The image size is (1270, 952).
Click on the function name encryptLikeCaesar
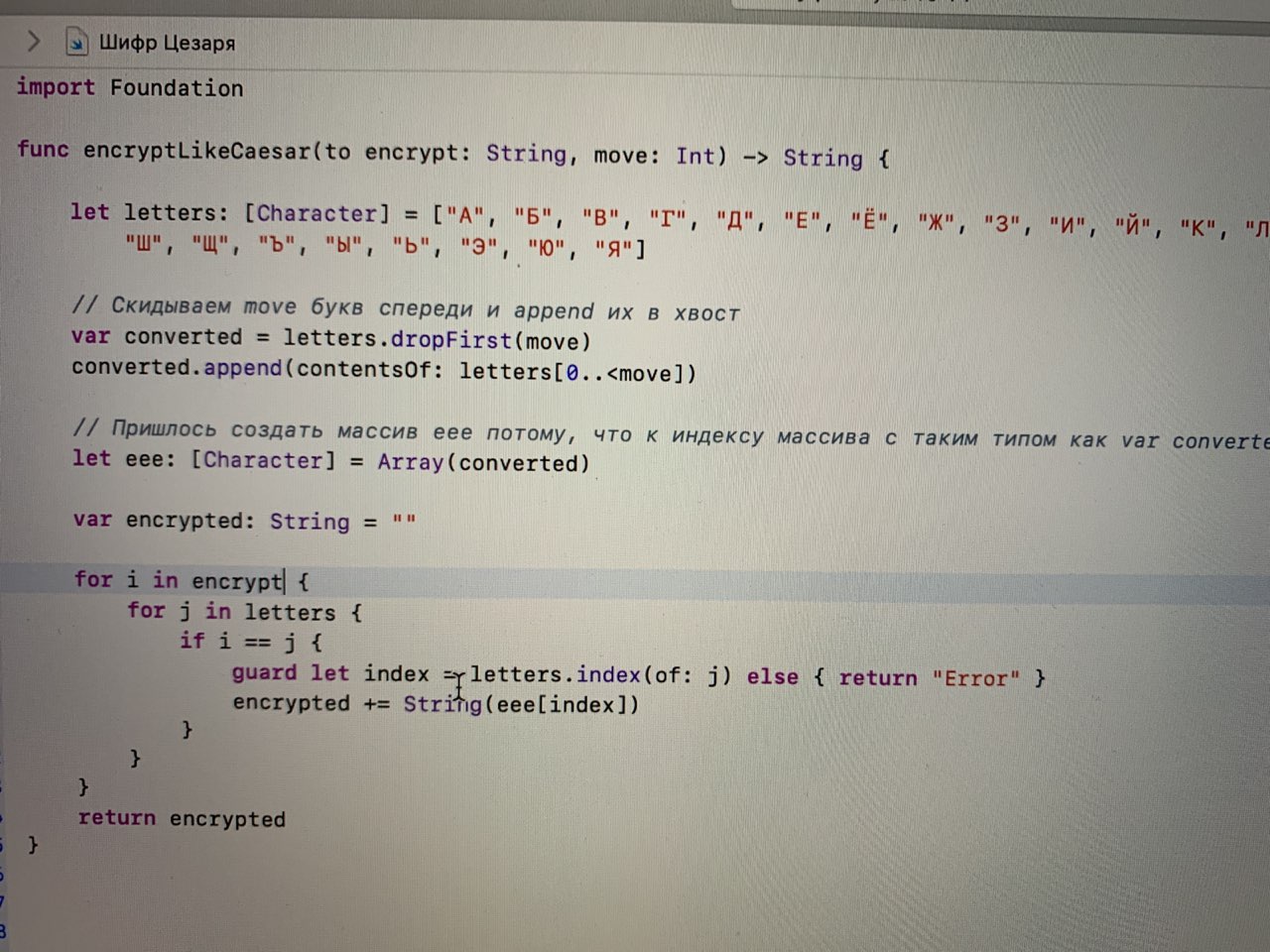[x=198, y=151]
